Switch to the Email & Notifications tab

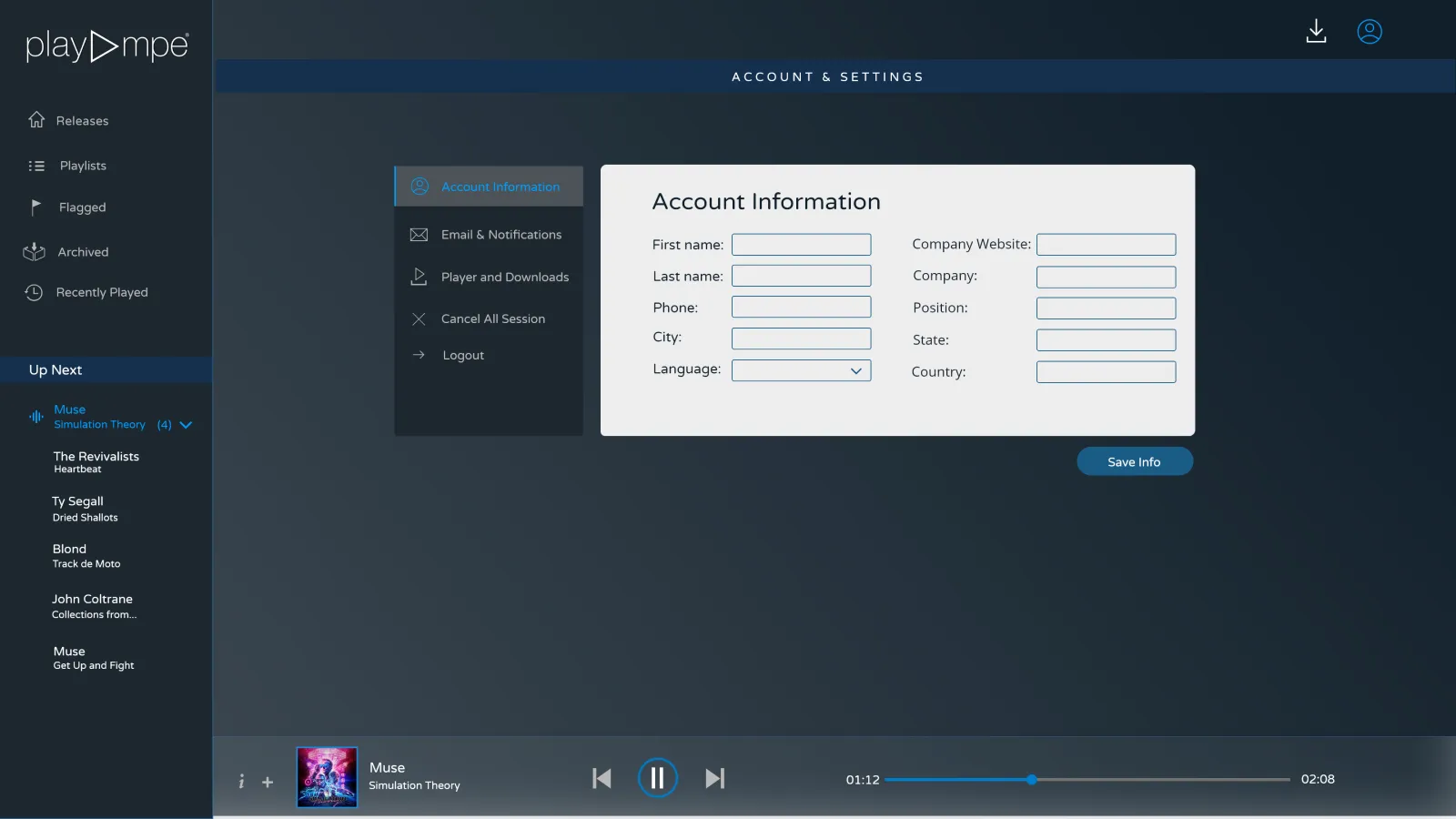point(500,234)
